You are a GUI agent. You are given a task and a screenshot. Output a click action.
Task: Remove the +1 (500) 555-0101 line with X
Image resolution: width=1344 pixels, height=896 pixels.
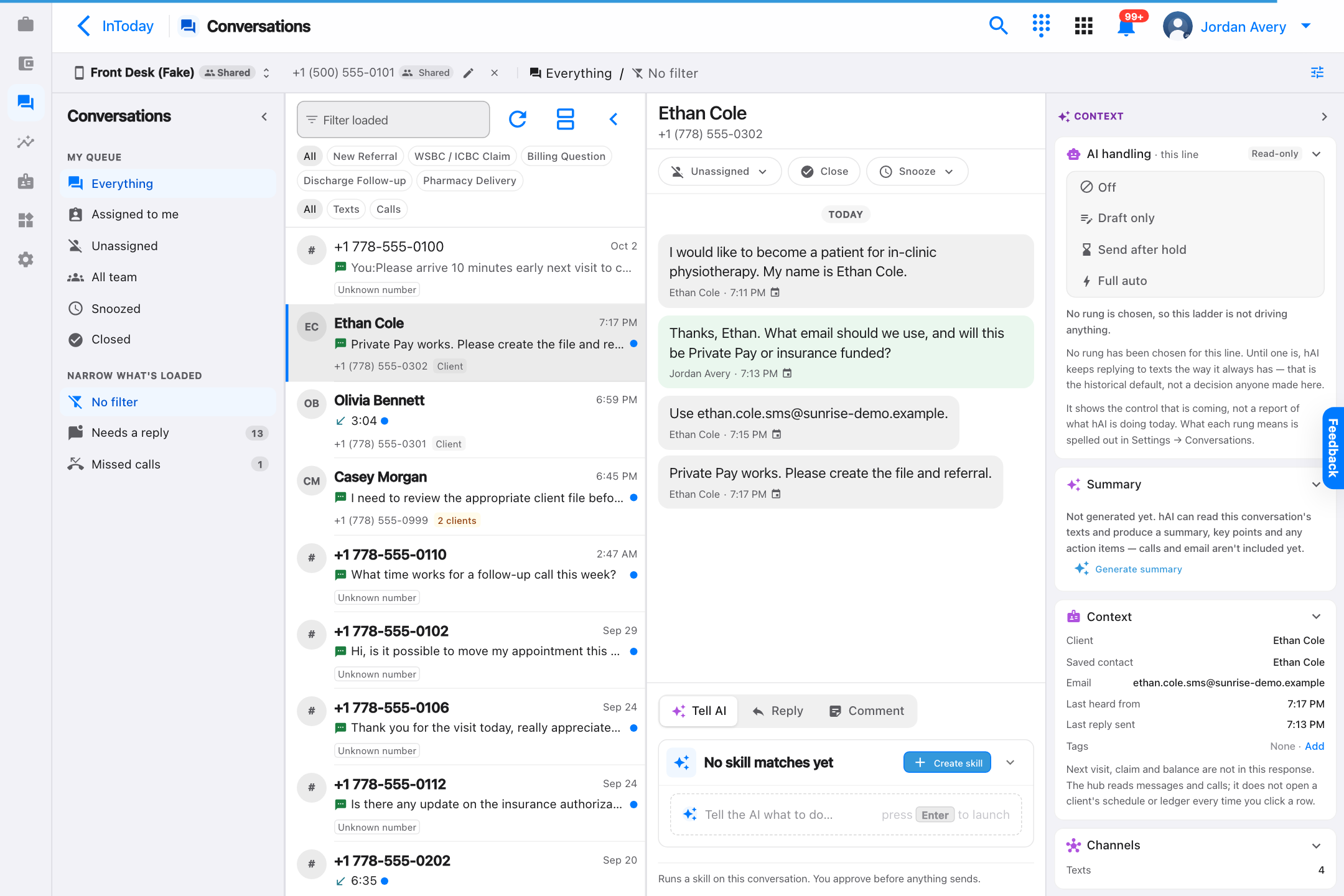(x=495, y=73)
